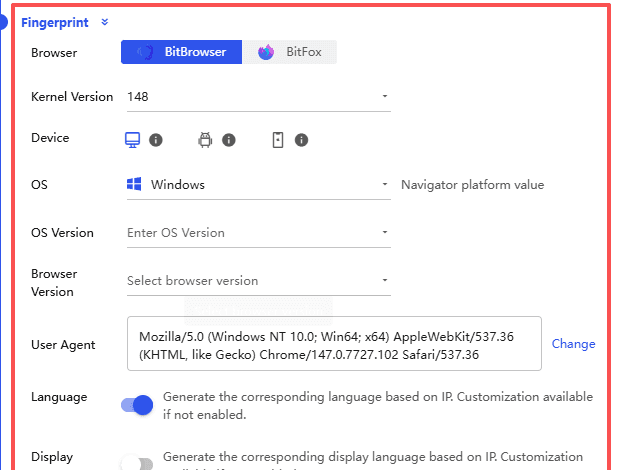Select the iOS phone device icon
The image size is (620, 470).
(278, 140)
